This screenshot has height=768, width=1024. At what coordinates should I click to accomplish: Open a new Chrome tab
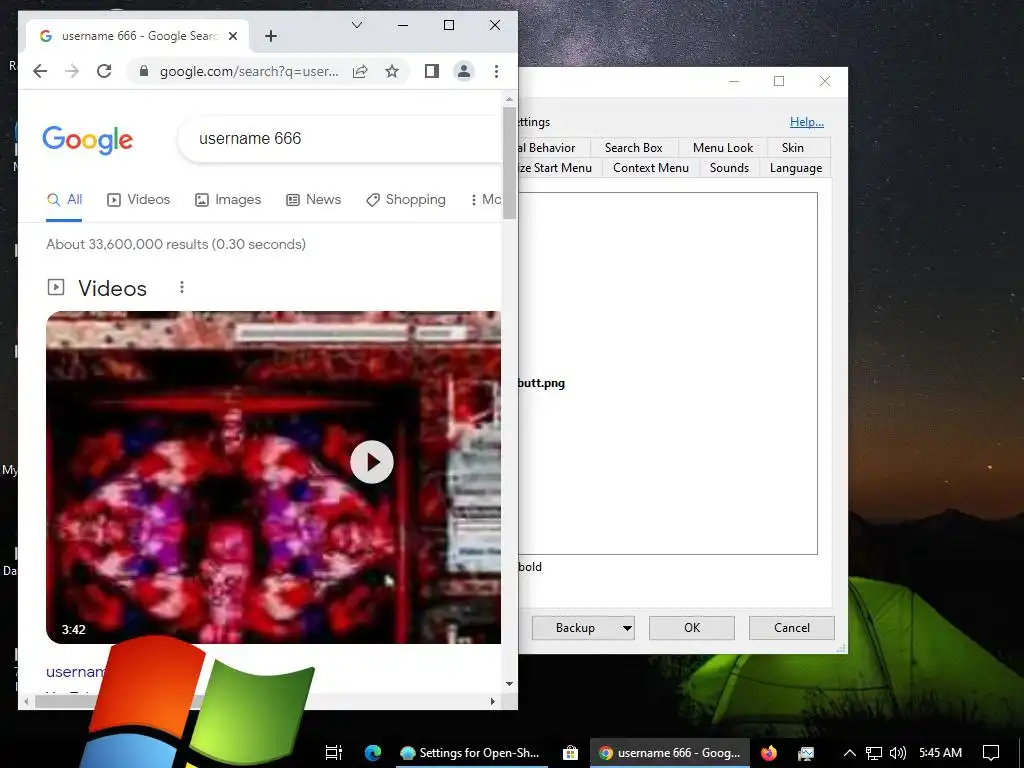click(x=271, y=36)
